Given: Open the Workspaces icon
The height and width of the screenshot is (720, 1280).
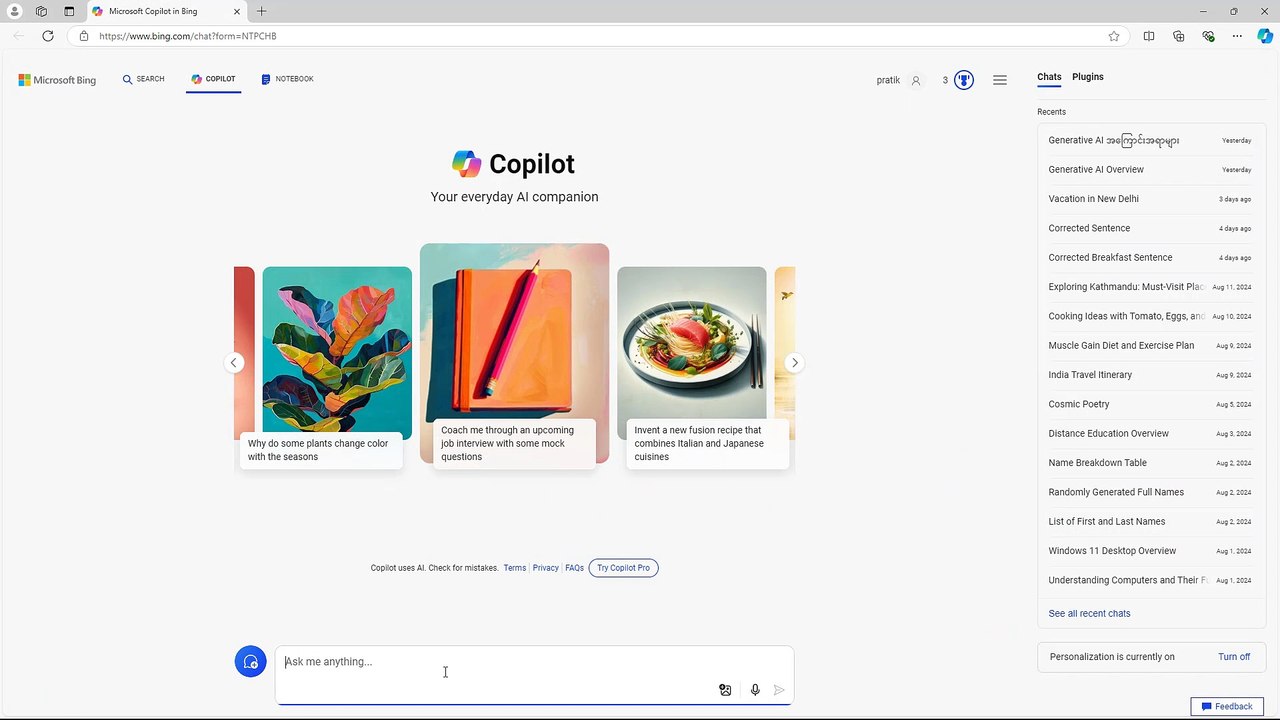Looking at the screenshot, I should [41, 11].
